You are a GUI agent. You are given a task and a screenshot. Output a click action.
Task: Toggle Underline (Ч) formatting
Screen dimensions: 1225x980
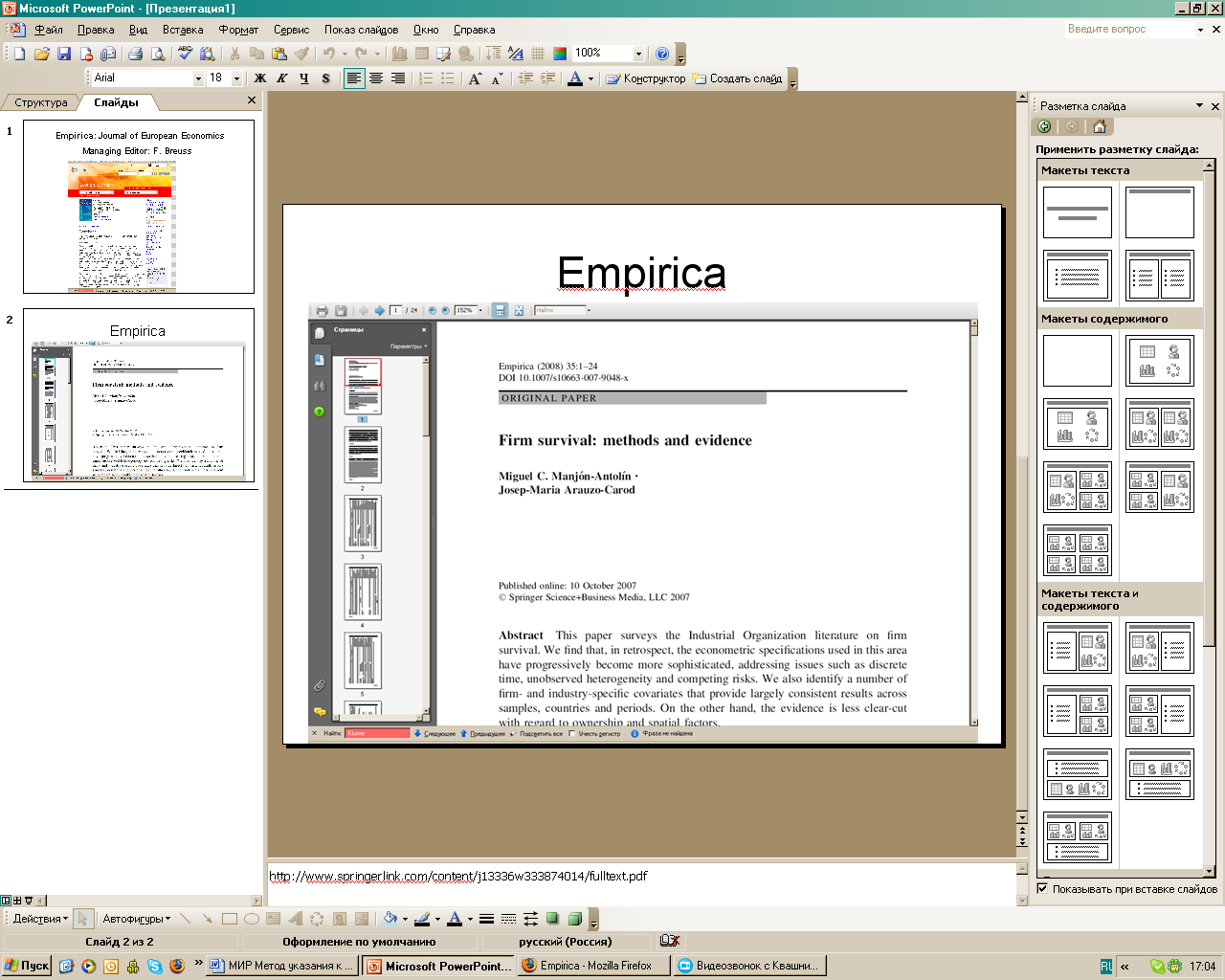(x=304, y=78)
